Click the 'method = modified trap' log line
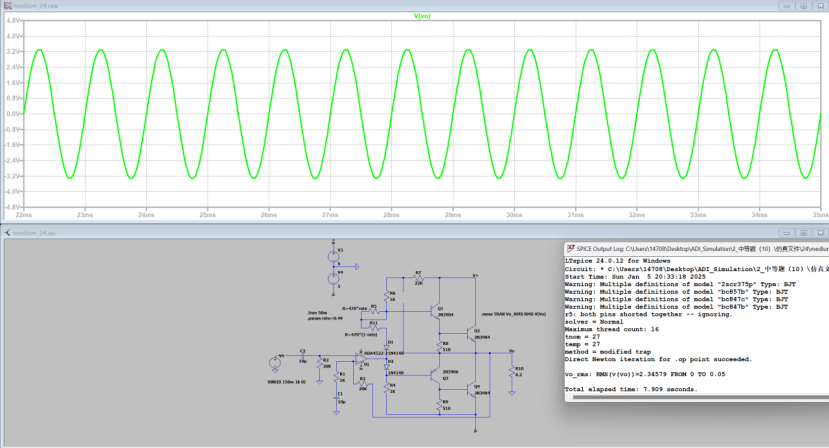 pyautogui.click(x=608, y=352)
